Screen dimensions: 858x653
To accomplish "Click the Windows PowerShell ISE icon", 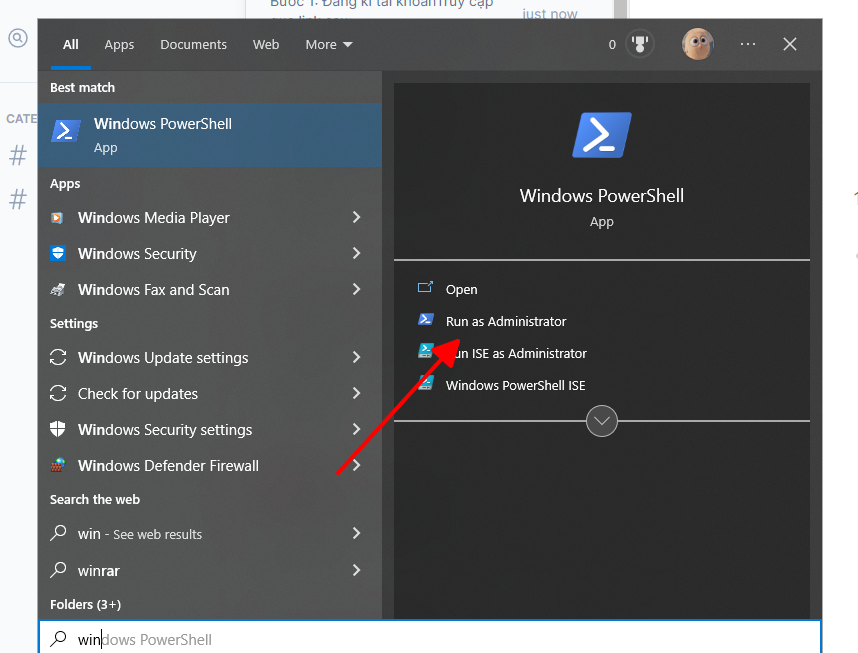I will pos(426,383).
